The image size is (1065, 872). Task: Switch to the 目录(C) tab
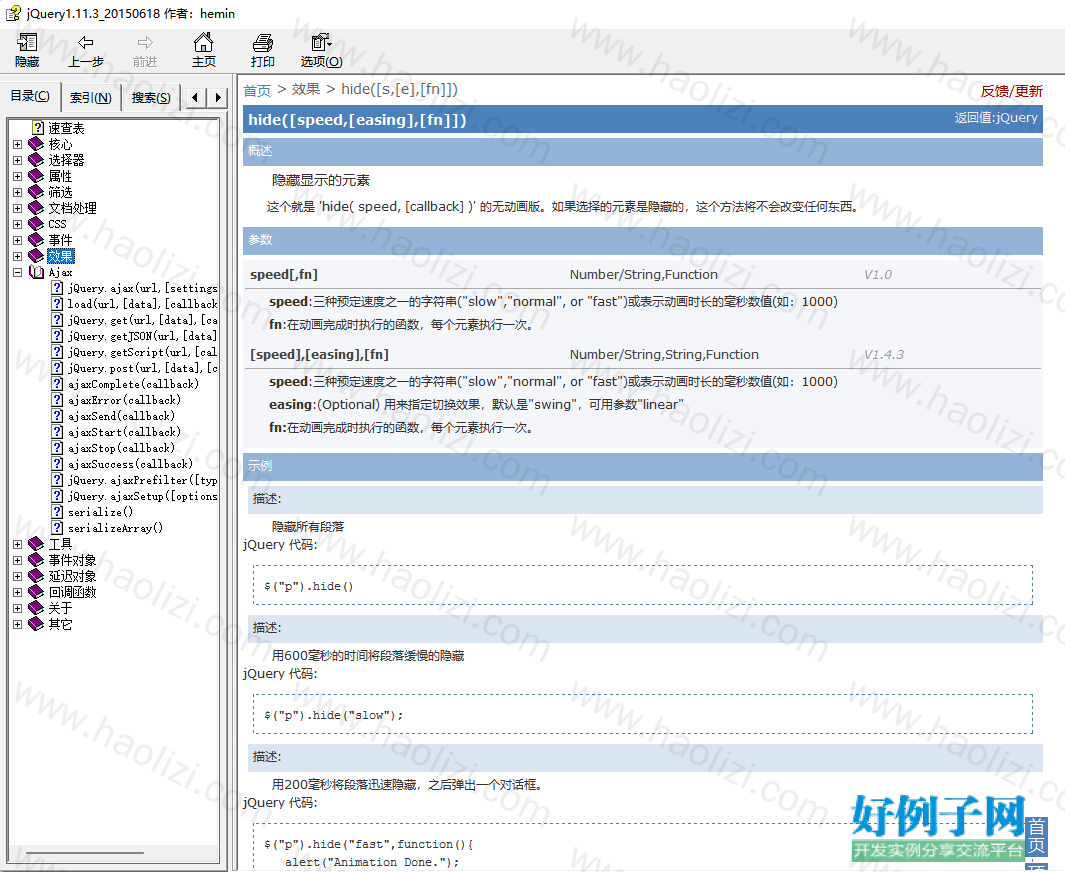click(x=30, y=96)
